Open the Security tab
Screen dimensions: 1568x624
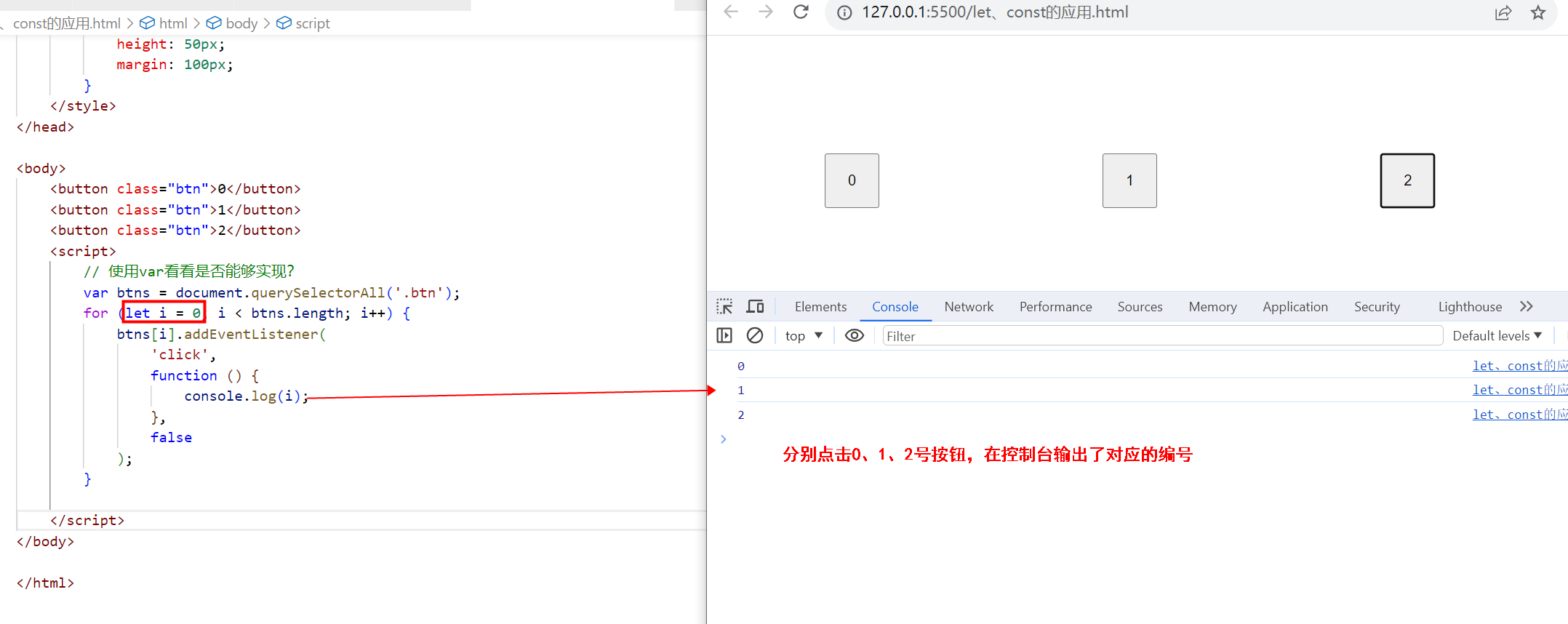1377,307
